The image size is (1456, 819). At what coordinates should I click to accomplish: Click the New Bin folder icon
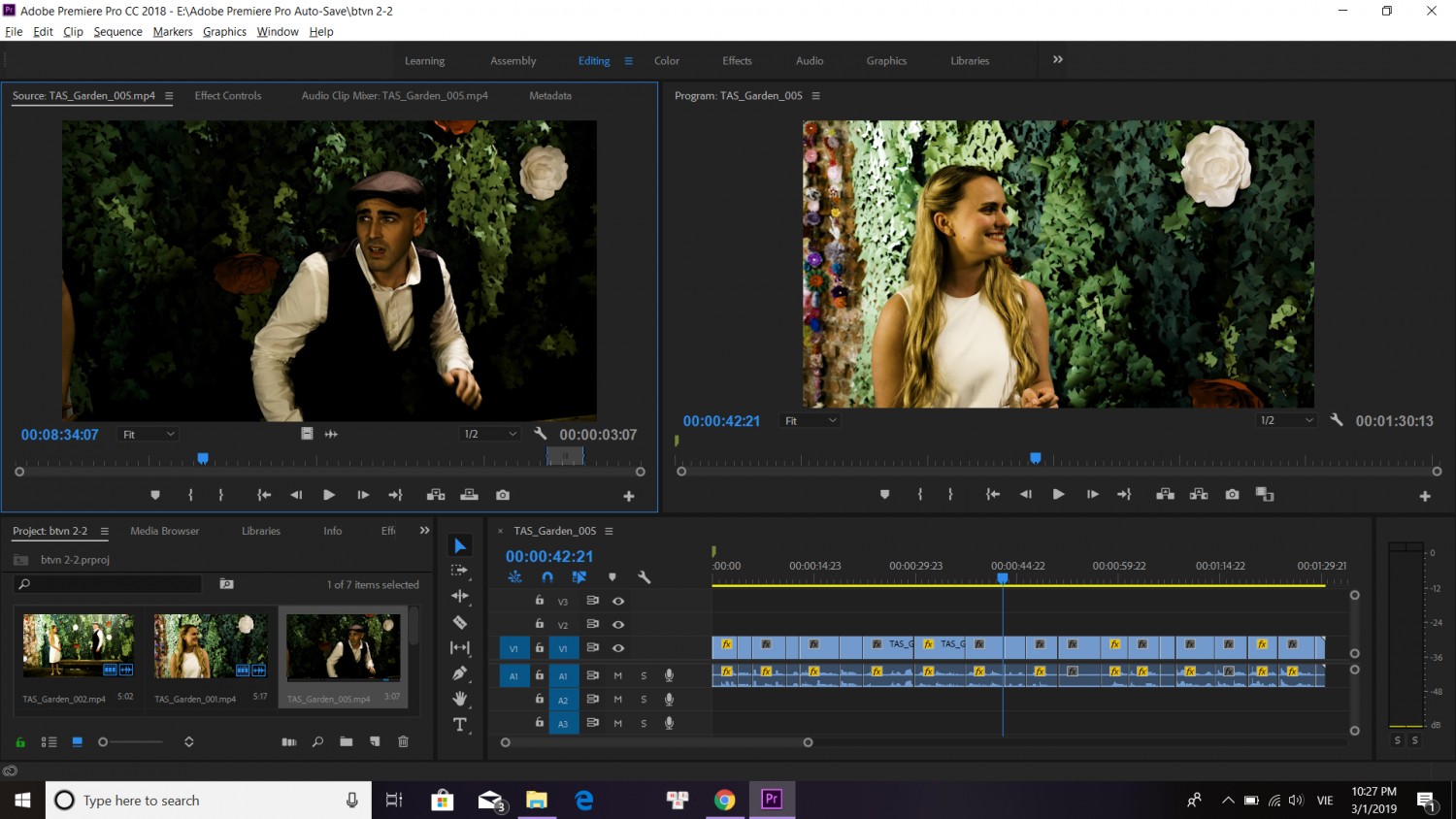(x=347, y=741)
